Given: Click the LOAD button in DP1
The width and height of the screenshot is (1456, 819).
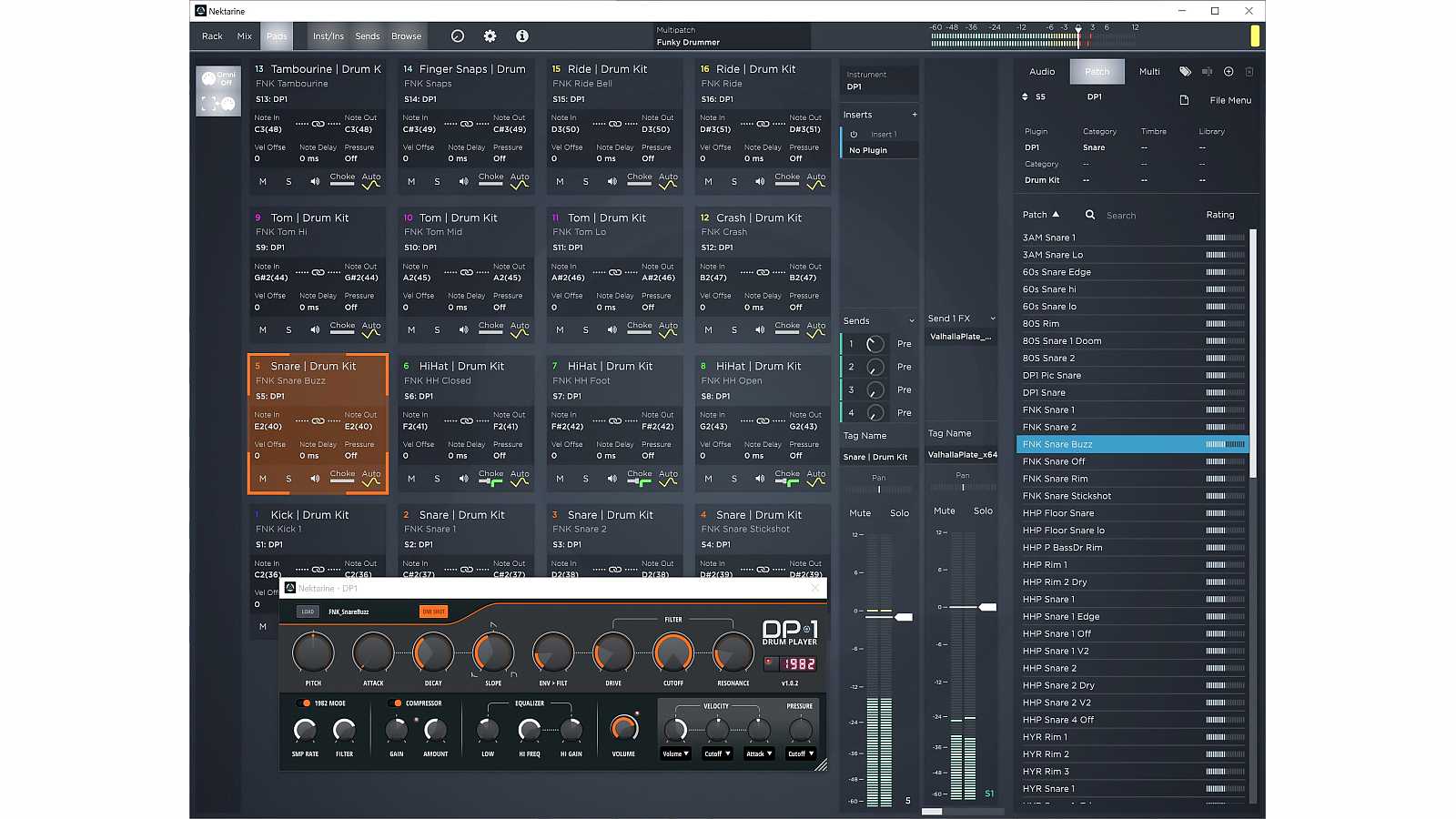Looking at the screenshot, I should tap(308, 612).
